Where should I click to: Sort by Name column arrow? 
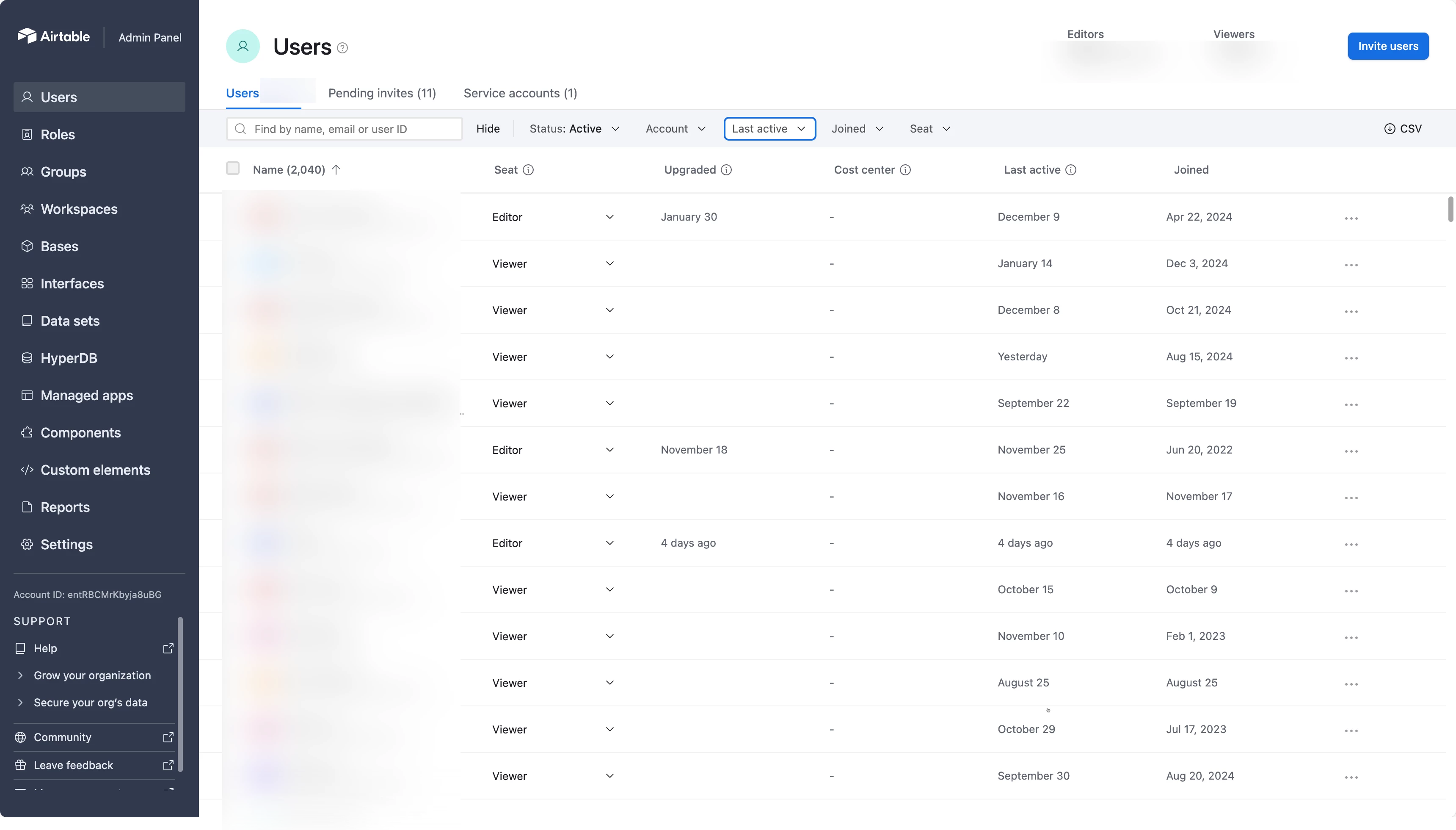pos(336,170)
